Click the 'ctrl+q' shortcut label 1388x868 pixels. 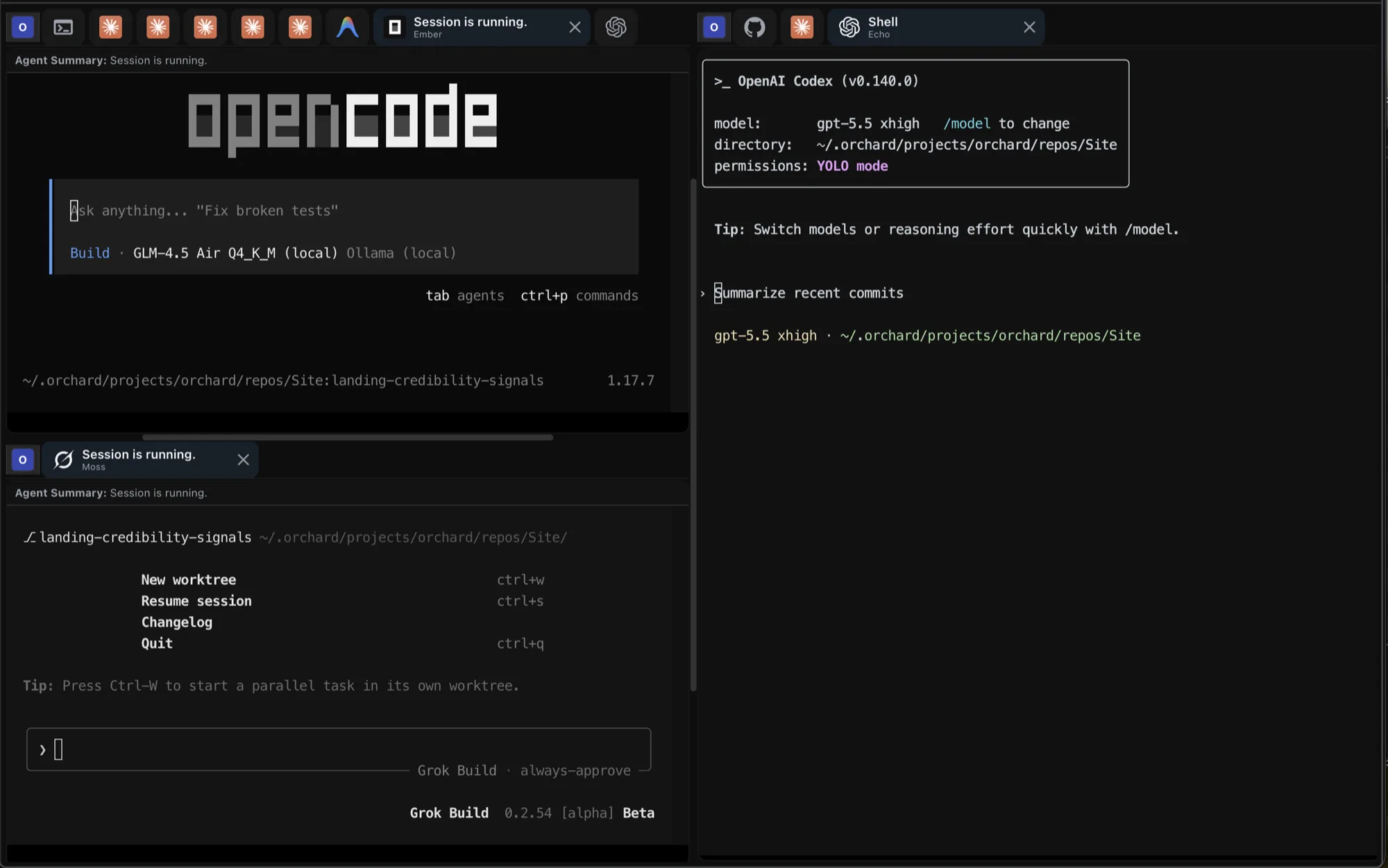coord(520,643)
